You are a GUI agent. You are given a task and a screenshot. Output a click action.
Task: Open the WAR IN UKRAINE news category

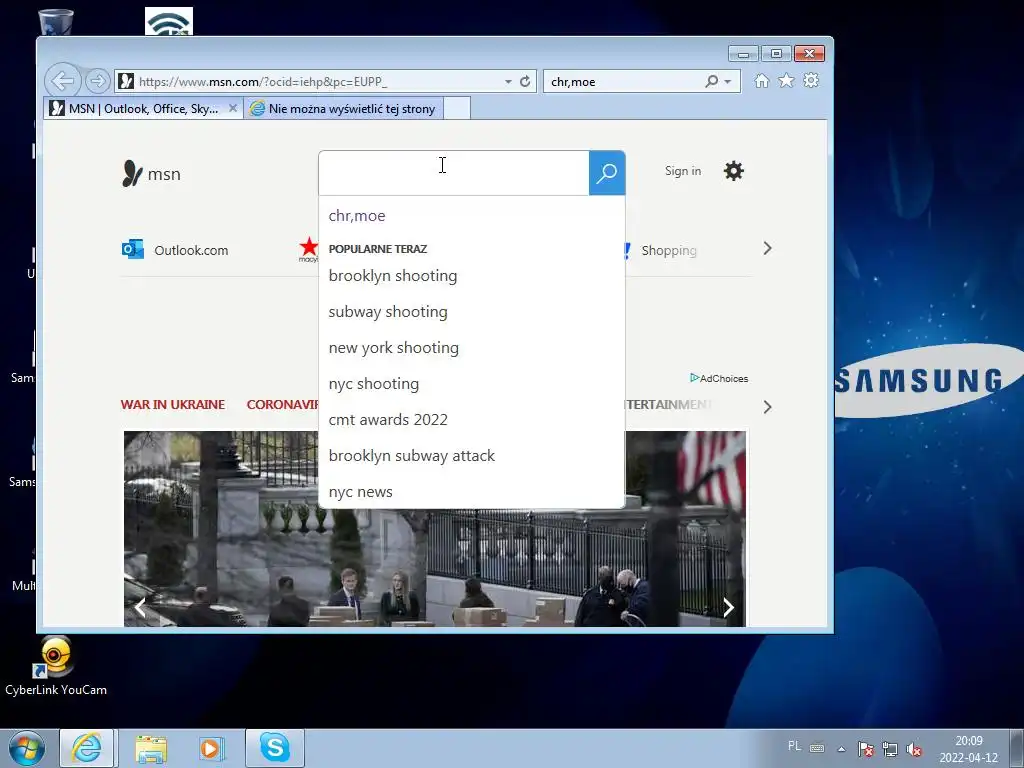(172, 404)
